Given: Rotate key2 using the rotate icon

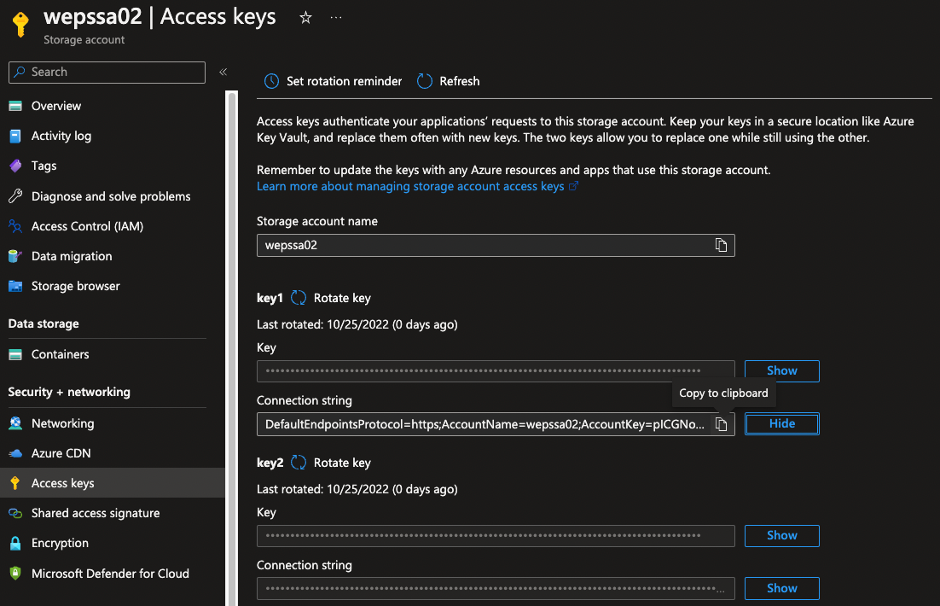Looking at the screenshot, I should pos(299,463).
